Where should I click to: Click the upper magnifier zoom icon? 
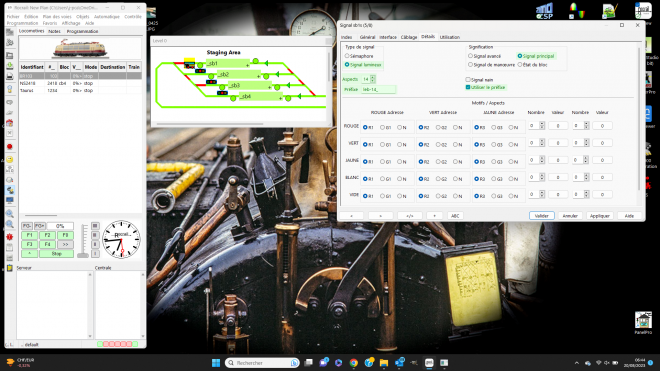(x=10, y=214)
